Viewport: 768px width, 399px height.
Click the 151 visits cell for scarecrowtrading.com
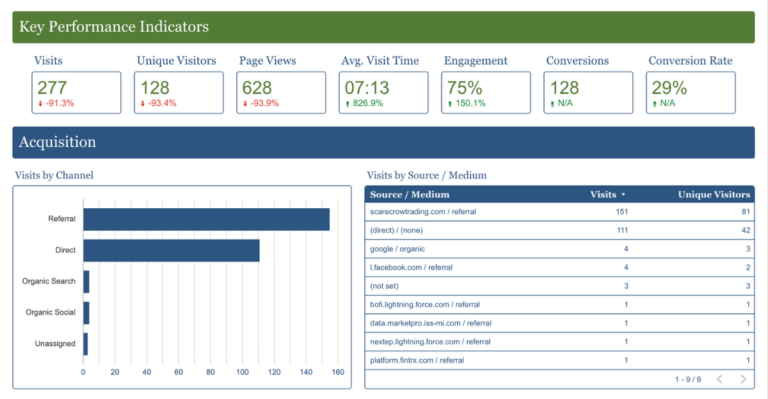point(622,211)
